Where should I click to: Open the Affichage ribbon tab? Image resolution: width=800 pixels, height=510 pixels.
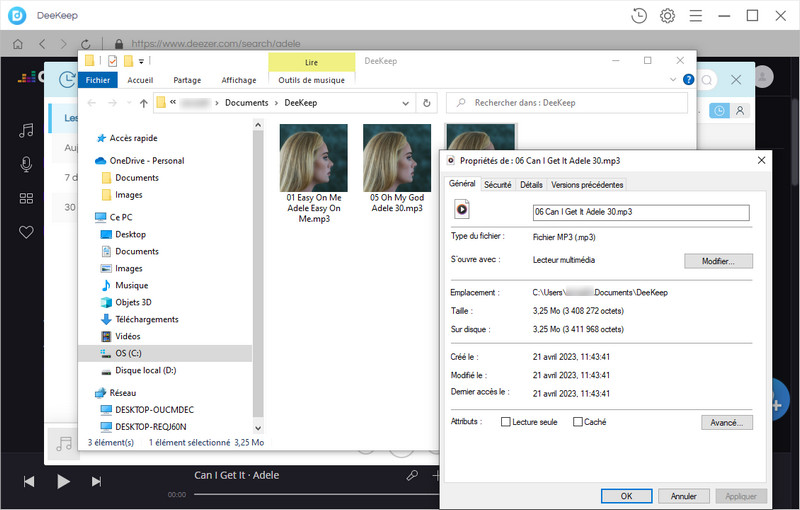[x=239, y=80]
